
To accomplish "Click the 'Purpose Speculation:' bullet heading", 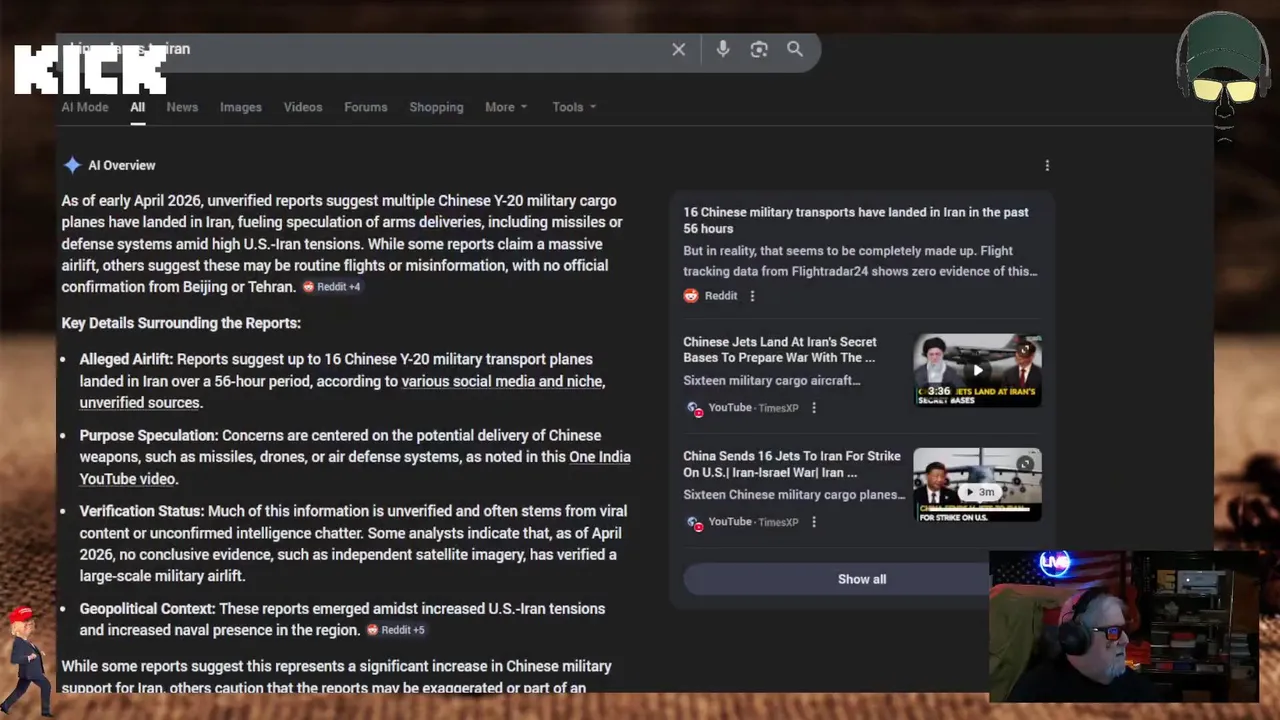I will (x=149, y=435).
